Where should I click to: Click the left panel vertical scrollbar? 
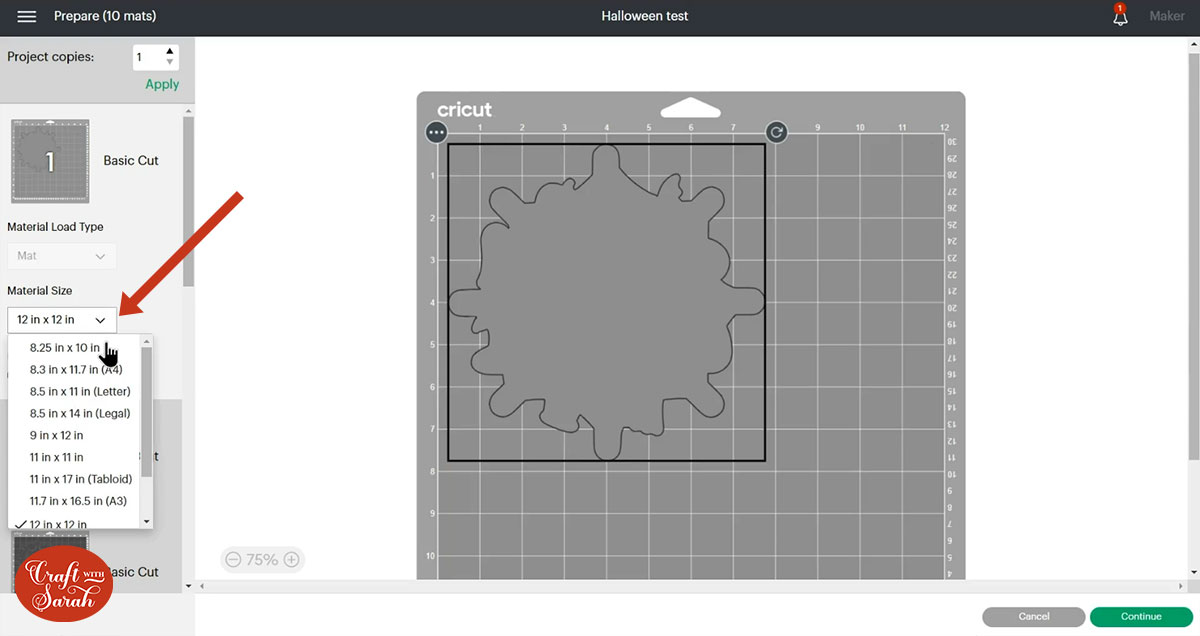pyautogui.click(x=188, y=200)
